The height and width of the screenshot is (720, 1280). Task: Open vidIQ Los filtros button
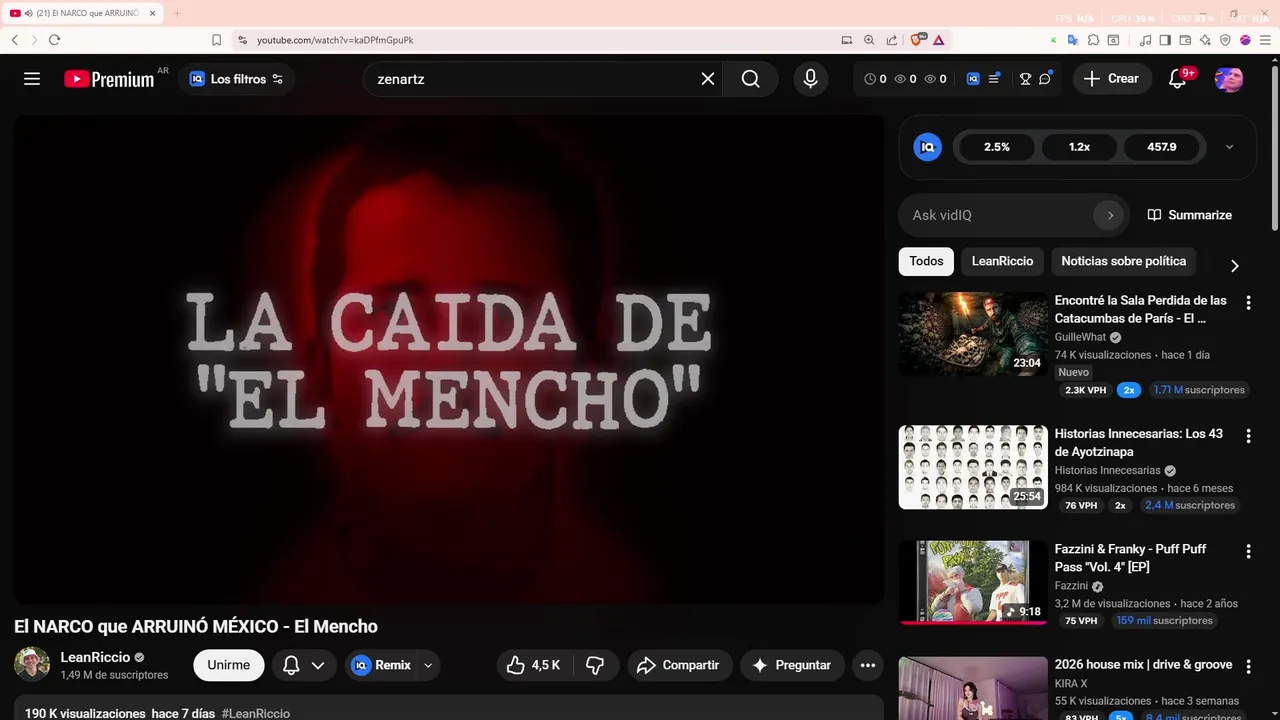pyautogui.click(x=236, y=79)
